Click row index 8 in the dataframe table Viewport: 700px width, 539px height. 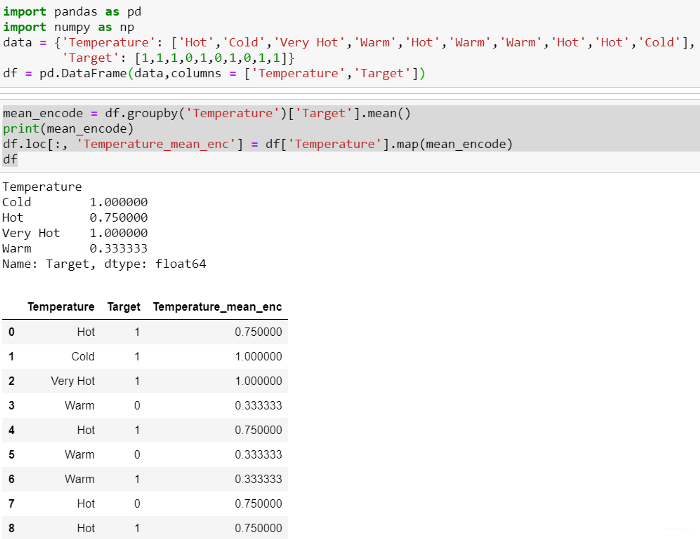pos(12,528)
